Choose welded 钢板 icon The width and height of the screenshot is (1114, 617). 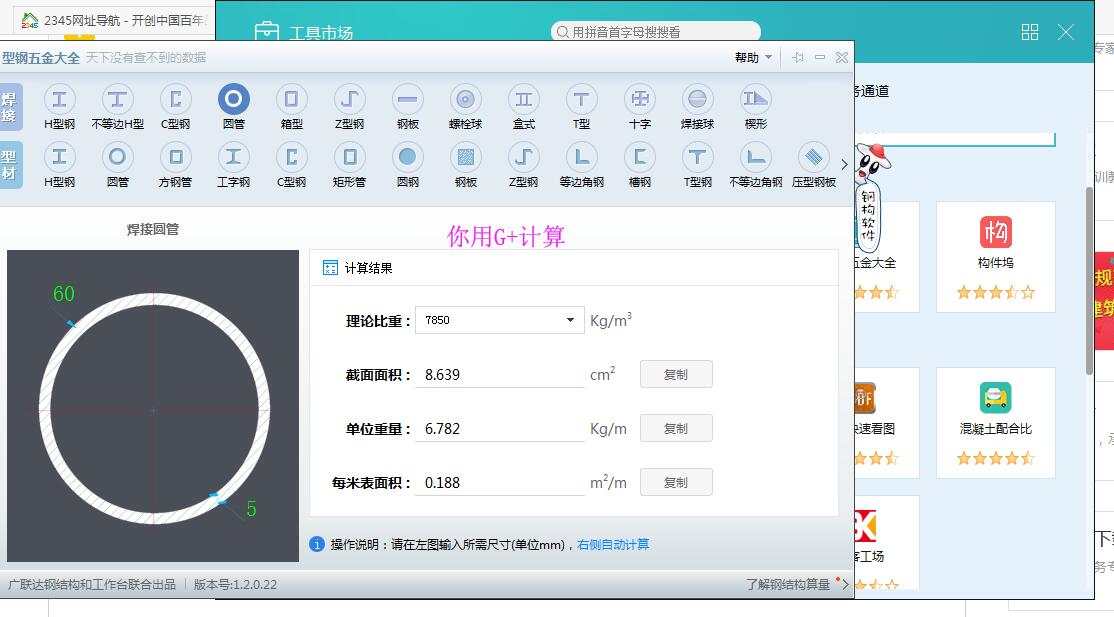pos(408,100)
